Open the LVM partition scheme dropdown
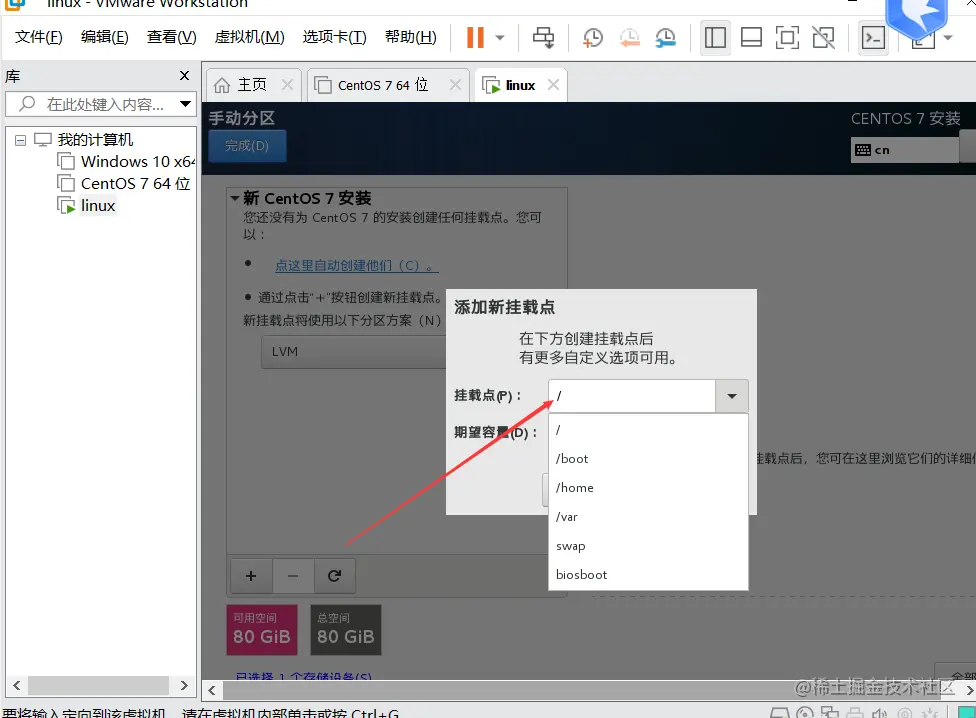Screen dimensions: 976x718 355,352
